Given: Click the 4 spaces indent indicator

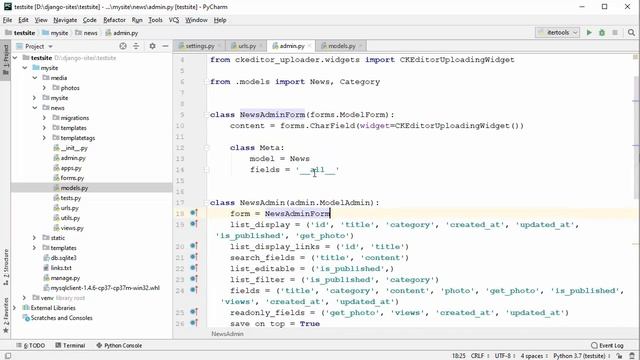Looking at the screenshot, I should coord(533,356).
